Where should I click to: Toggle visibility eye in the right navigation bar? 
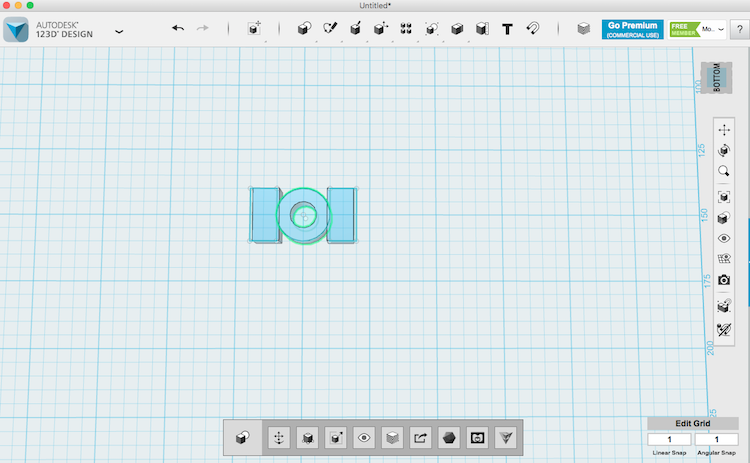click(x=724, y=238)
